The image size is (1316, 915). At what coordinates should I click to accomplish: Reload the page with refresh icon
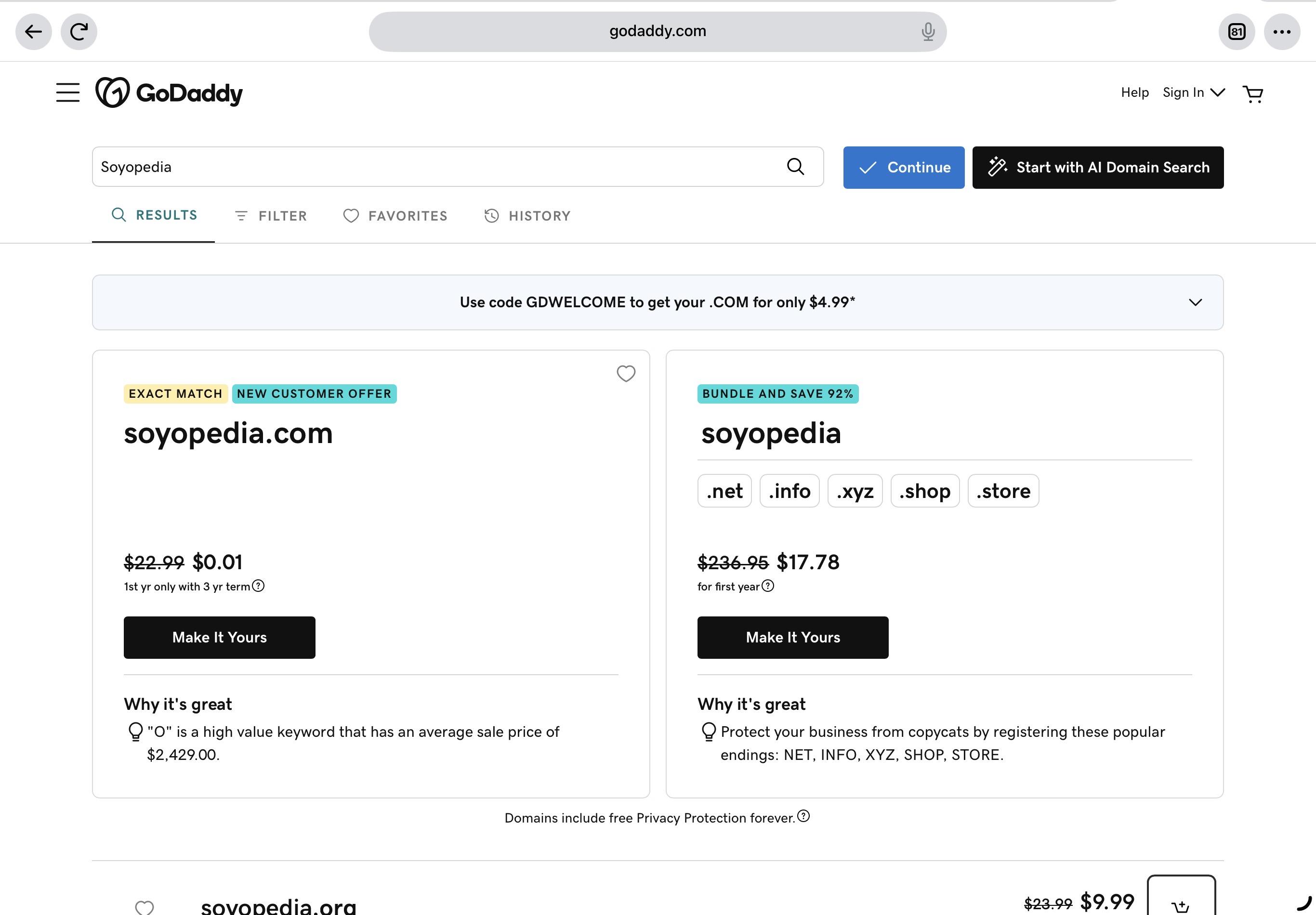(x=79, y=31)
